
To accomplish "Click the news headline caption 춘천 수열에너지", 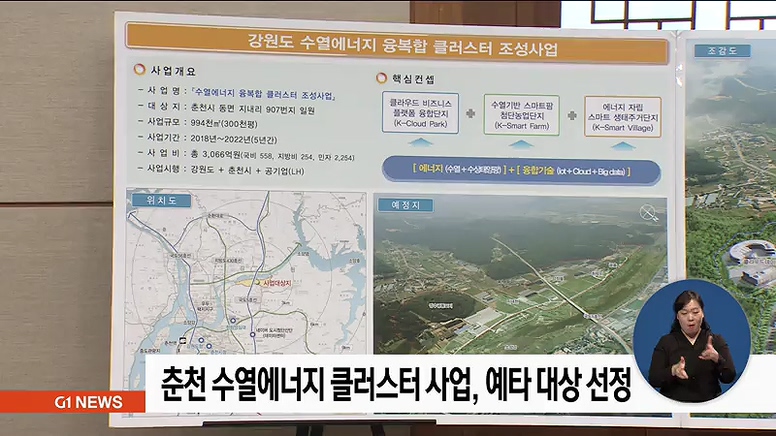I will coord(390,384).
